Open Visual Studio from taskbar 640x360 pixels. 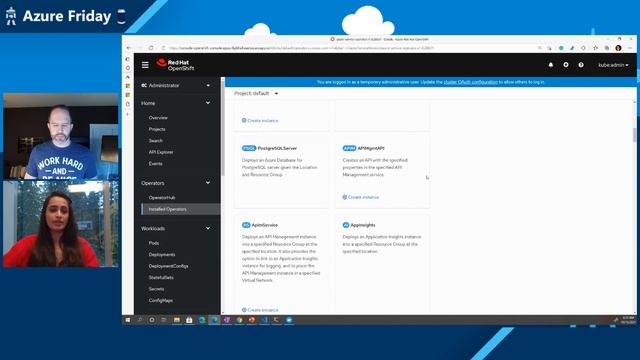[x=227, y=320]
